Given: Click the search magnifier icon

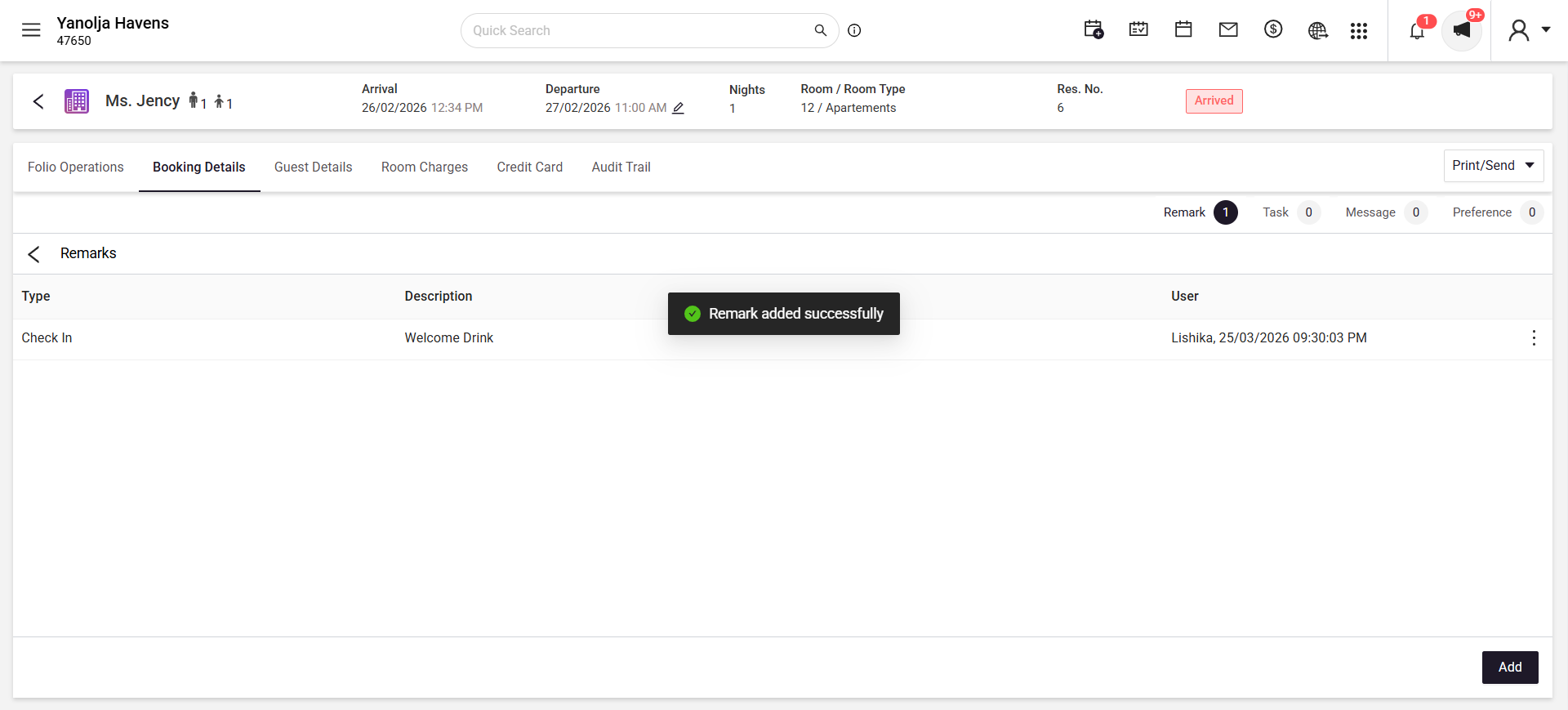Looking at the screenshot, I should tap(821, 30).
